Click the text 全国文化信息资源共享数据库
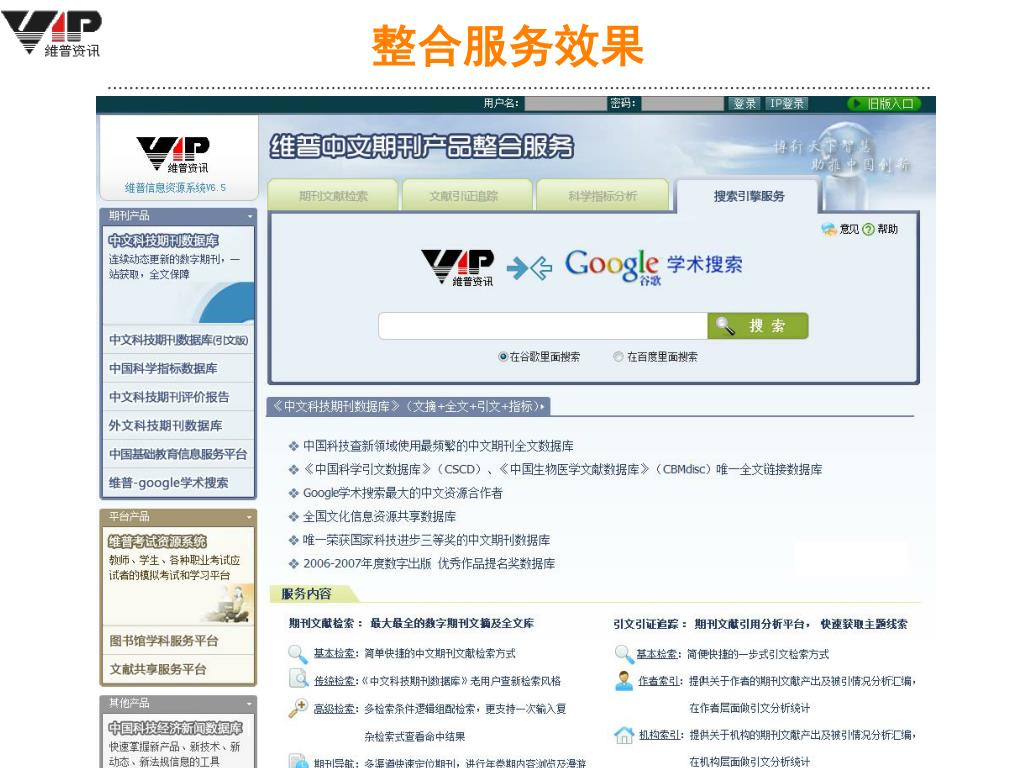This screenshot has width=1024, height=768. click(379, 517)
